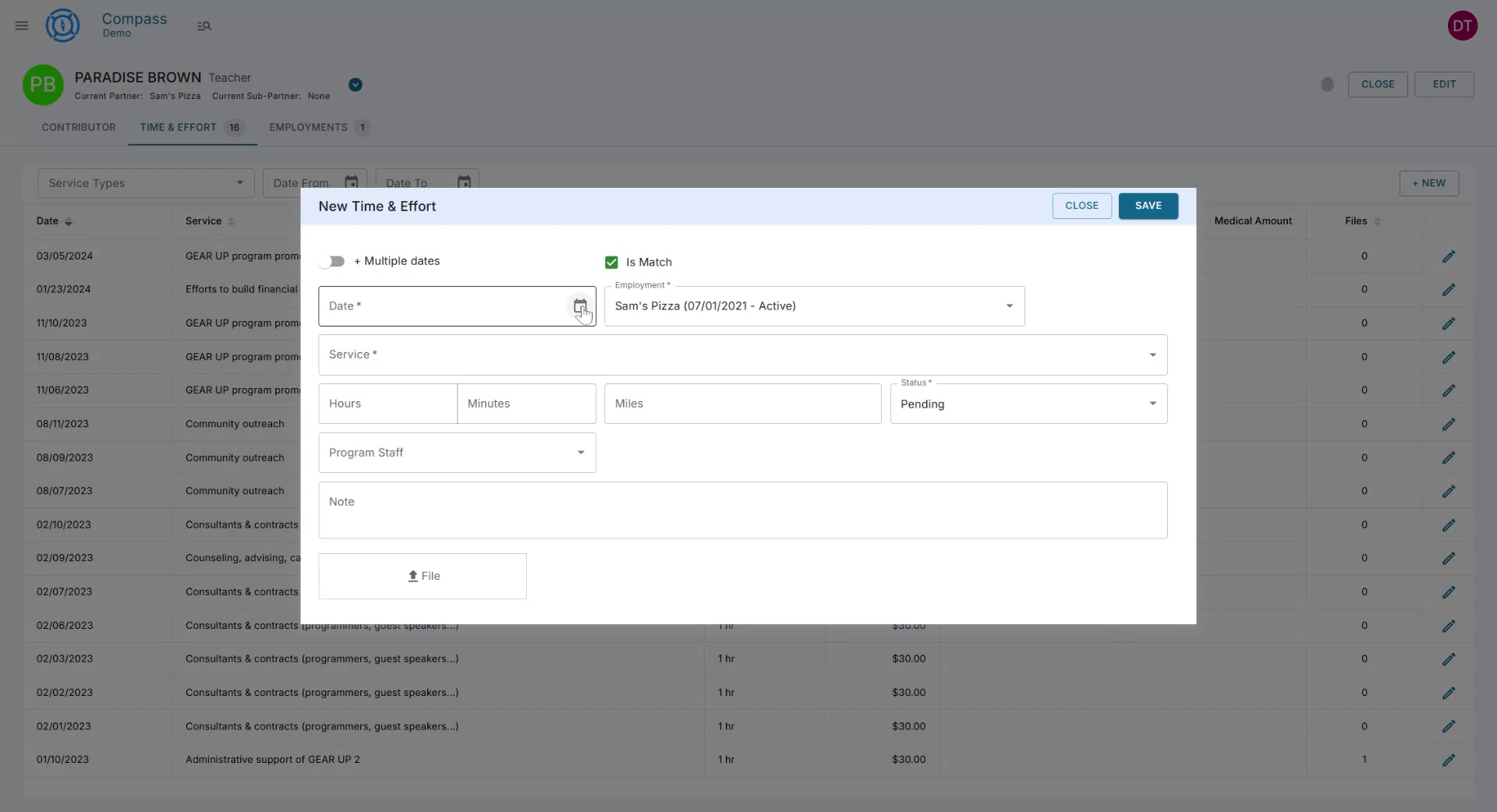Save the new Time & Effort entry
This screenshot has width=1497, height=812.
tap(1148, 206)
